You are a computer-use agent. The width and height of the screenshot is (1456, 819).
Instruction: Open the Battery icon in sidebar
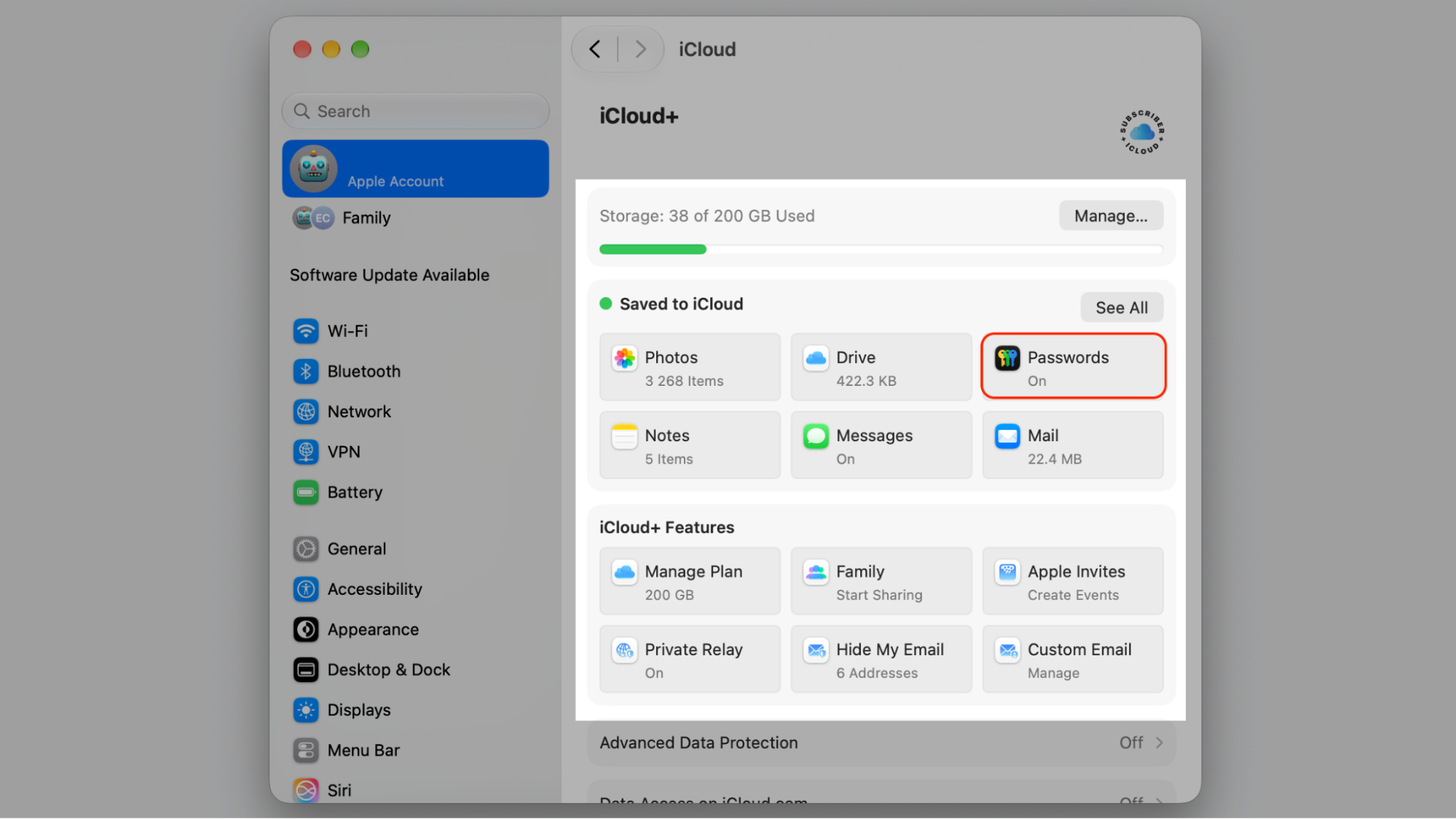(306, 492)
